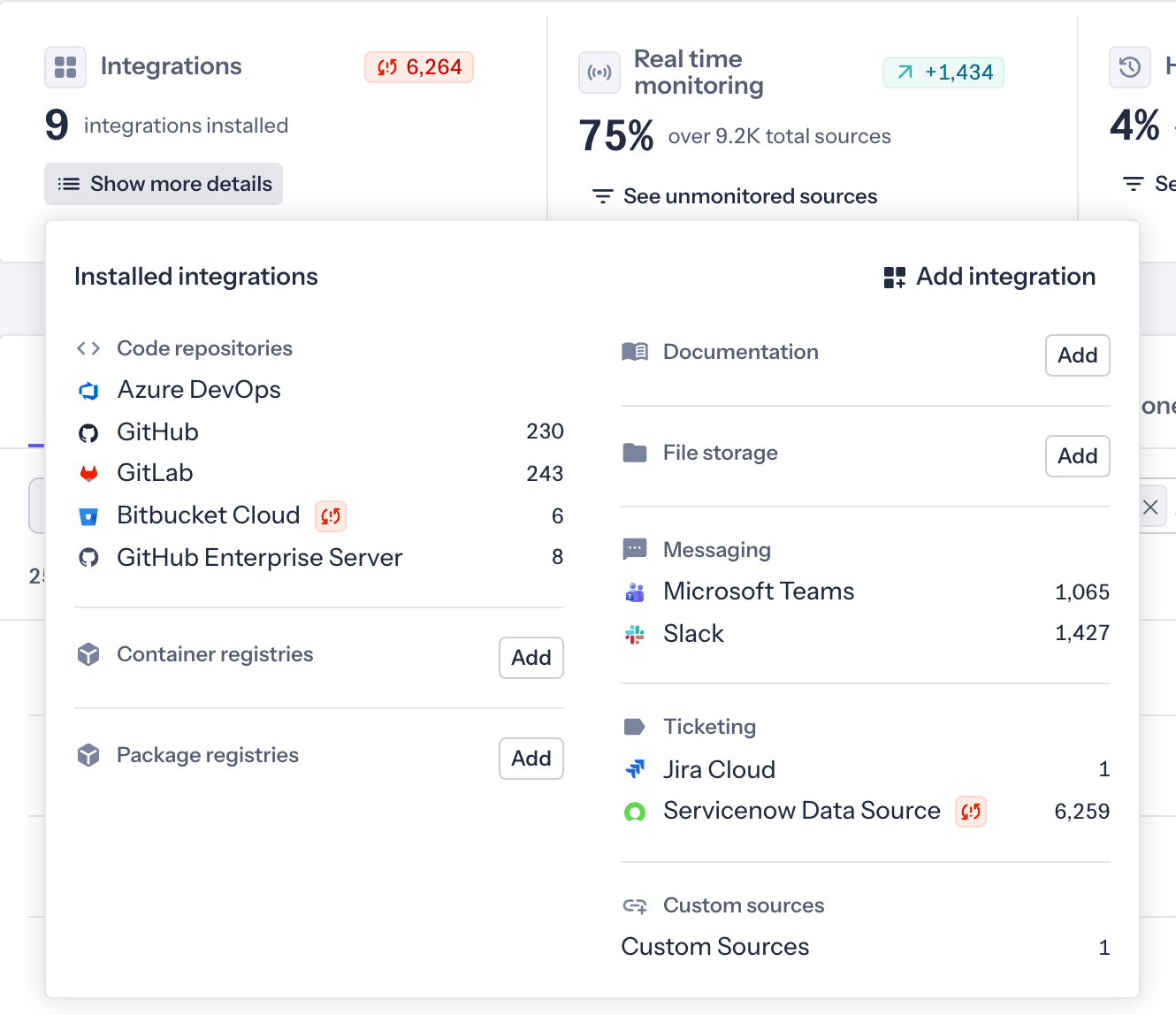Click the 6,264 sync errors badge

click(x=419, y=67)
